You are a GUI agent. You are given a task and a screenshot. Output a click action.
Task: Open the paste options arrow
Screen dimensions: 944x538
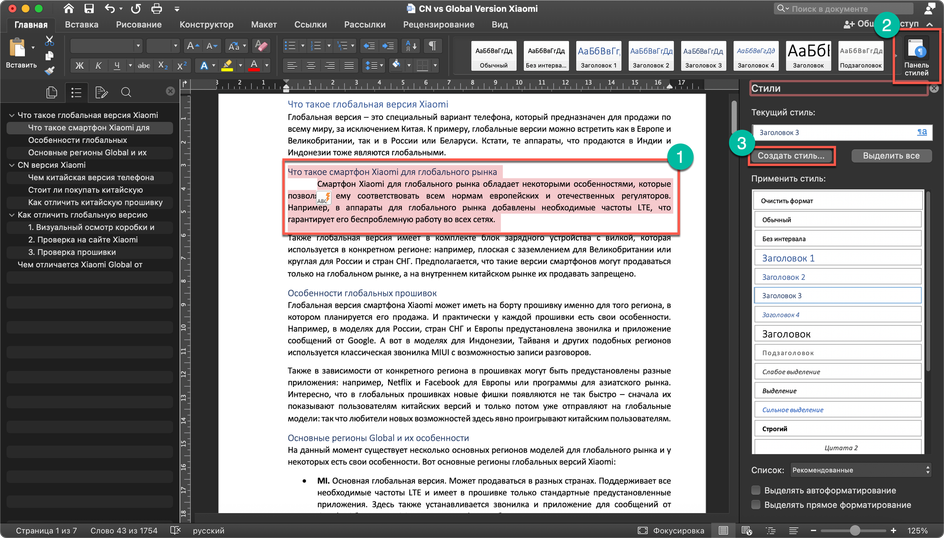click(33, 47)
